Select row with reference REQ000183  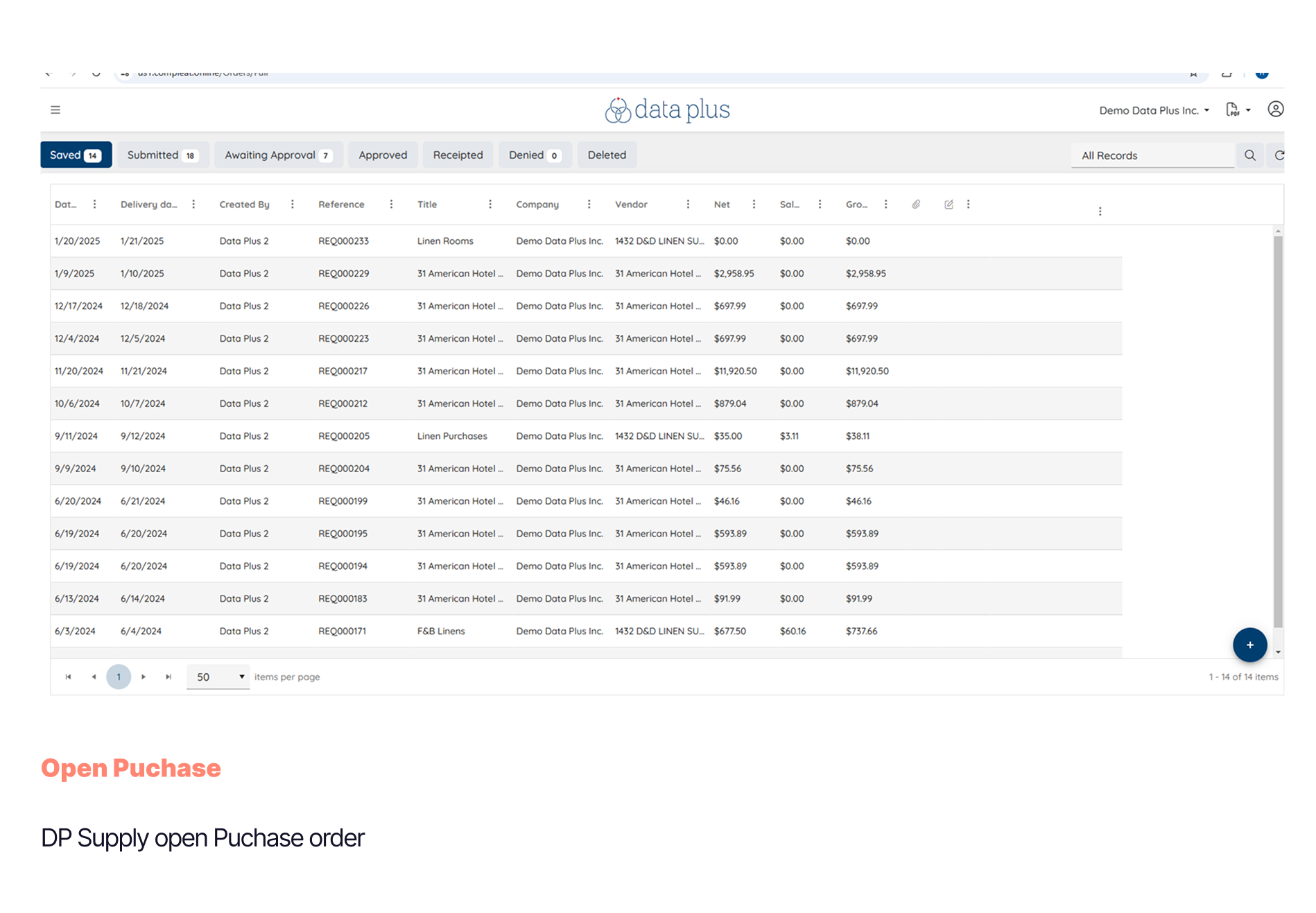tap(586, 598)
